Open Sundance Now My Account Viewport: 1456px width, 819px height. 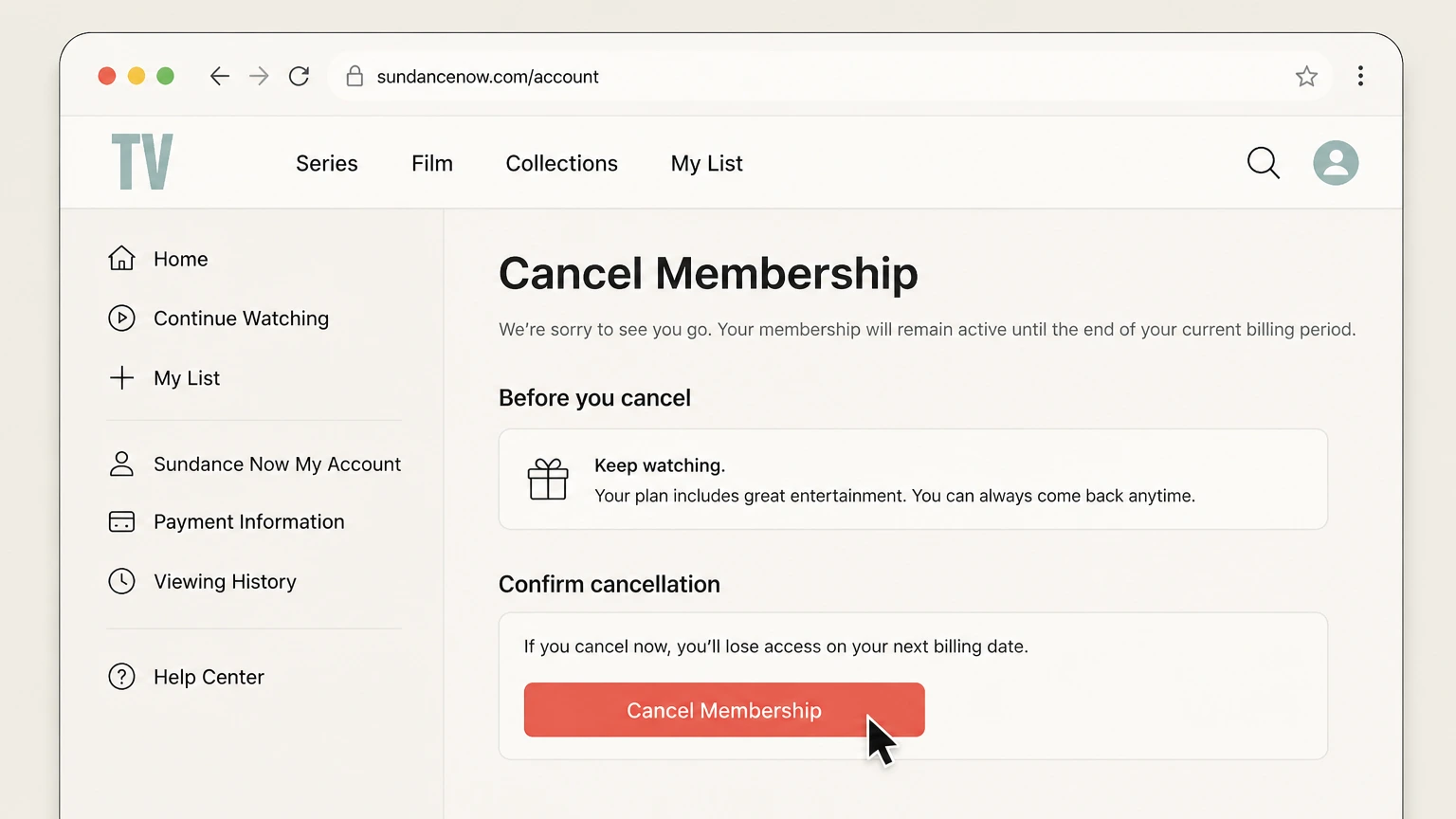click(277, 464)
